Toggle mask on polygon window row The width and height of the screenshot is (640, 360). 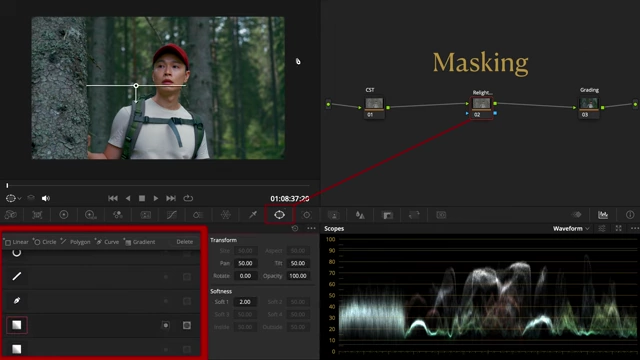187,277
